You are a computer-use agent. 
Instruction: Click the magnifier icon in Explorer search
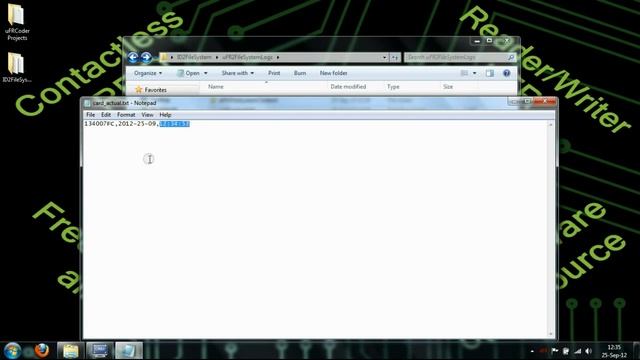(x=511, y=58)
